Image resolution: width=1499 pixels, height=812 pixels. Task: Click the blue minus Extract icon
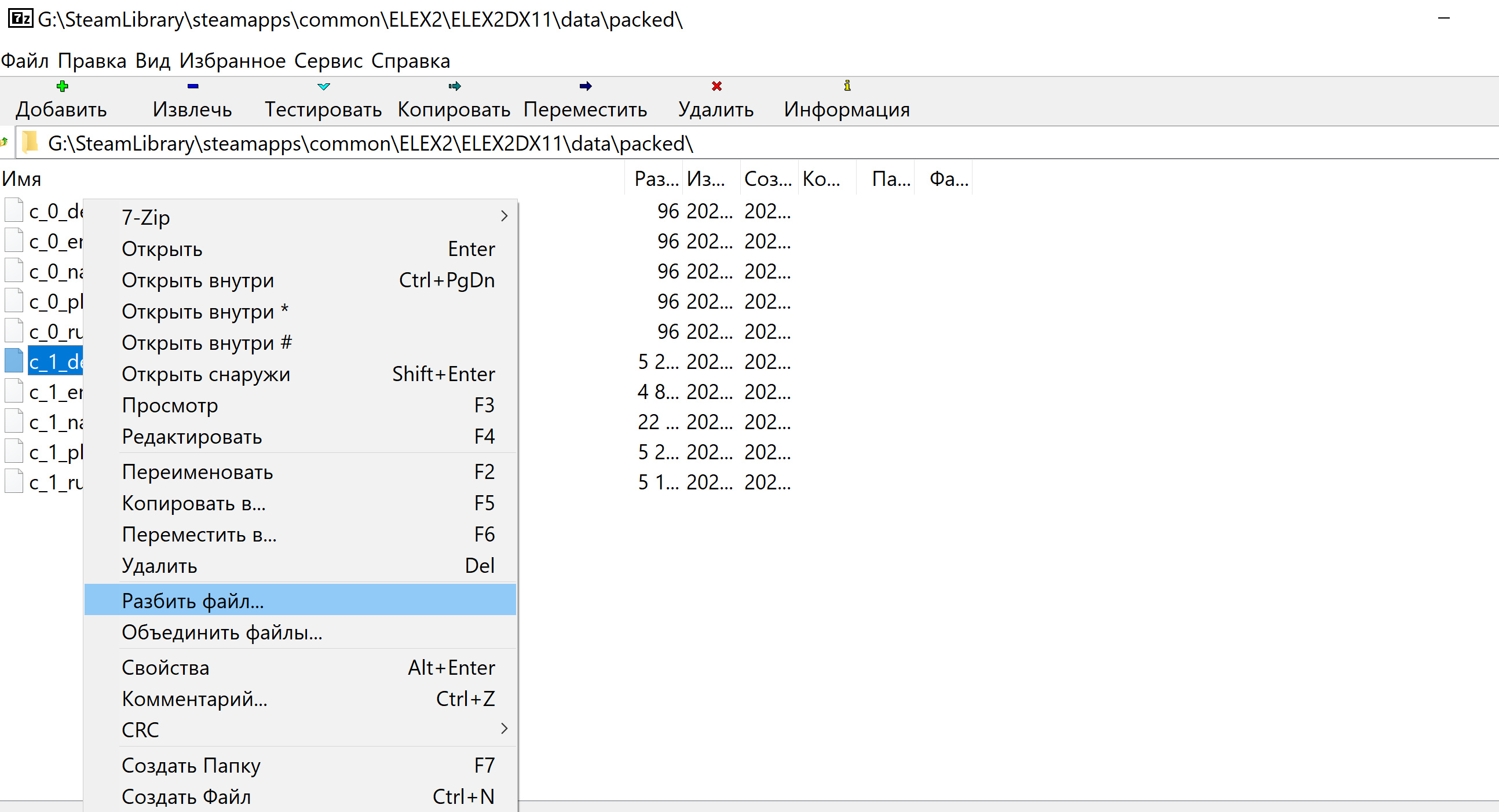[x=193, y=86]
